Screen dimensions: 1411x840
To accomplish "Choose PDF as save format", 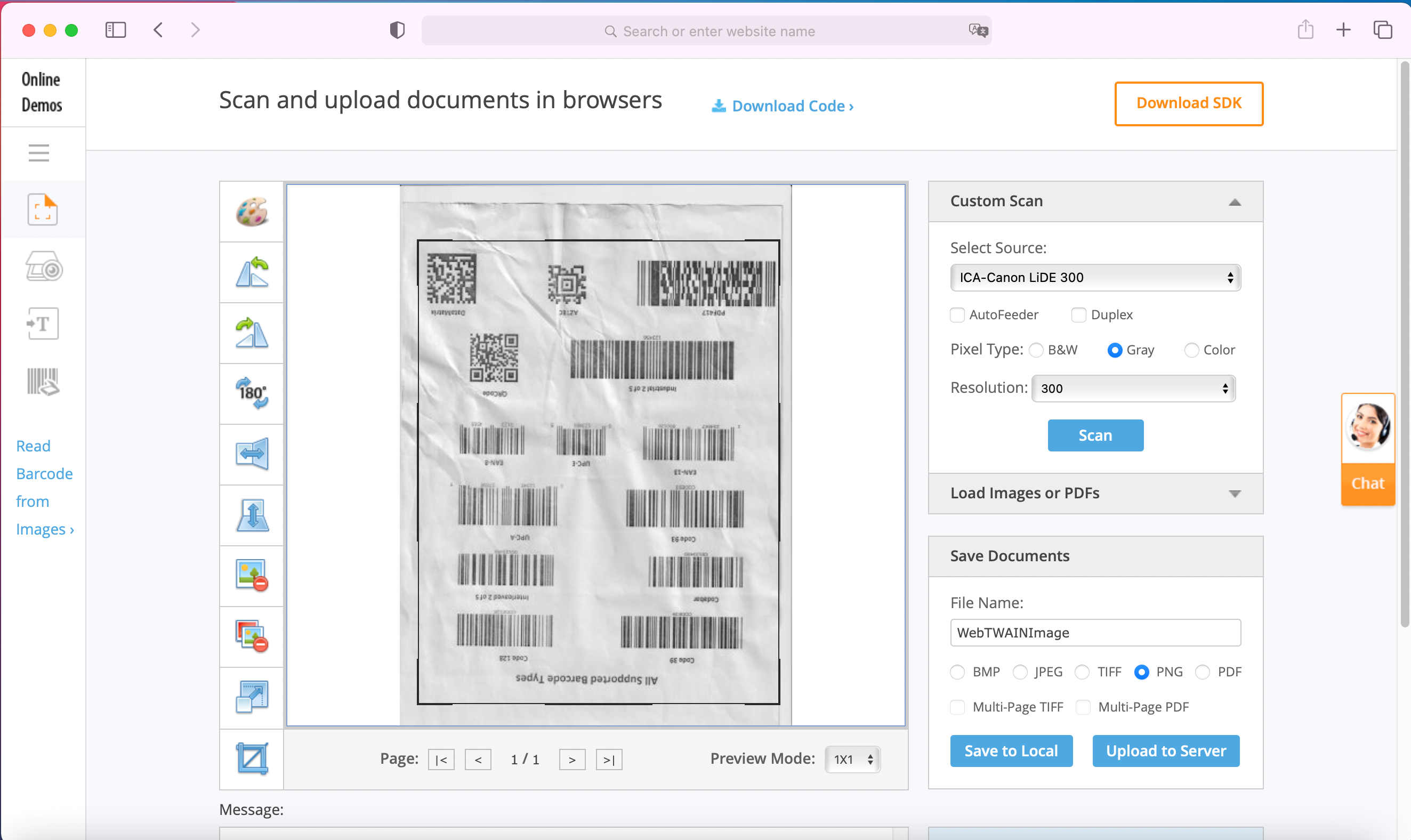I will click(1203, 672).
